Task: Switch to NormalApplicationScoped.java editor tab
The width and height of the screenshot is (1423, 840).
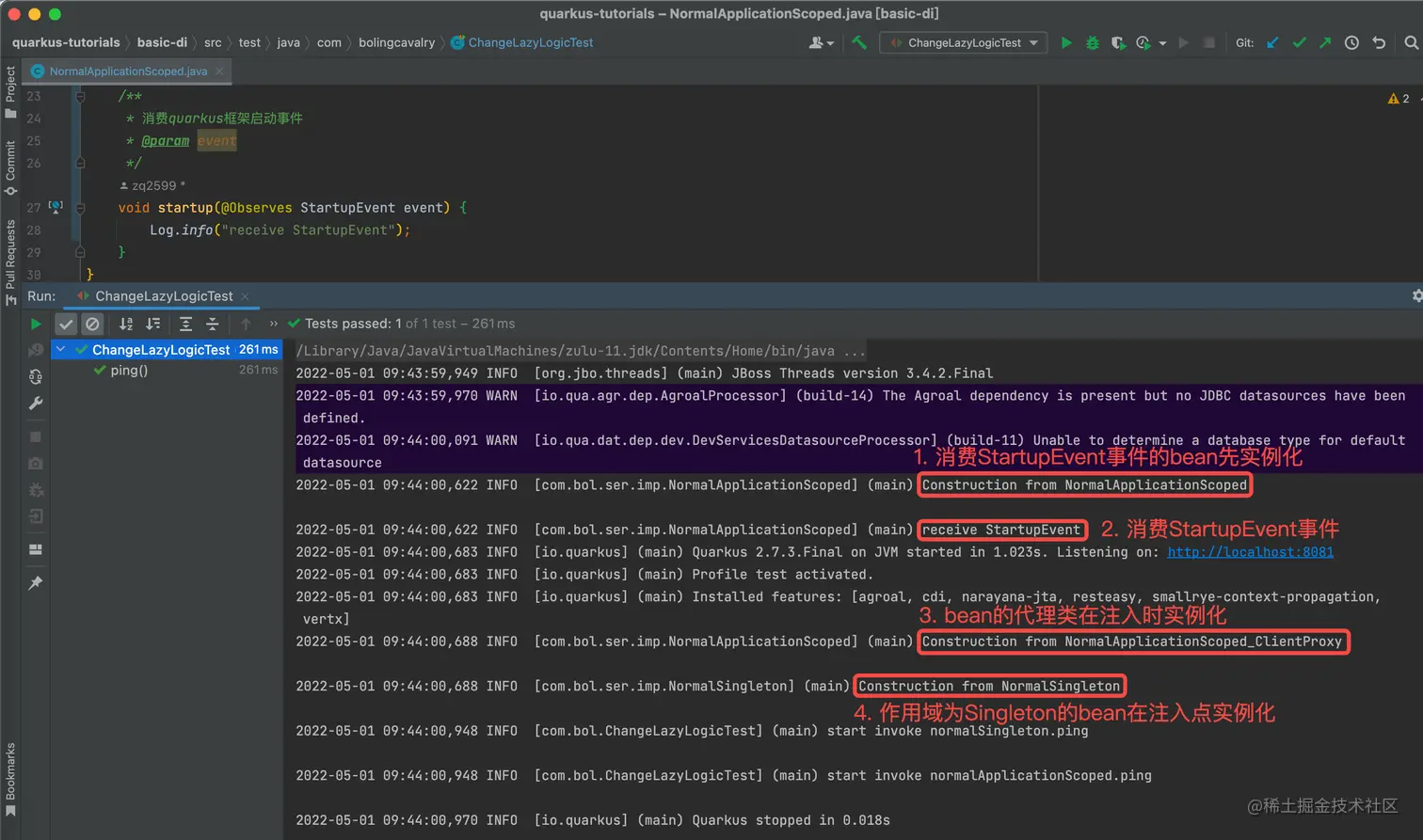Action: click(x=128, y=71)
